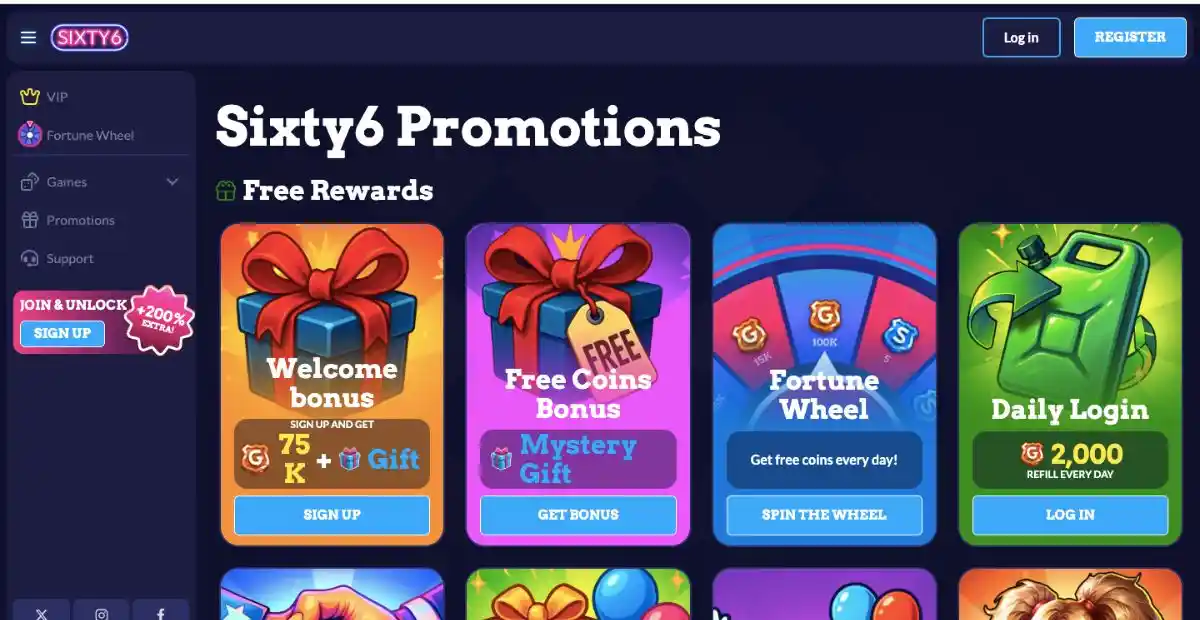Click LOG IN on Daily Login card
The image size is (1200, 620).
coord(1070,515)
